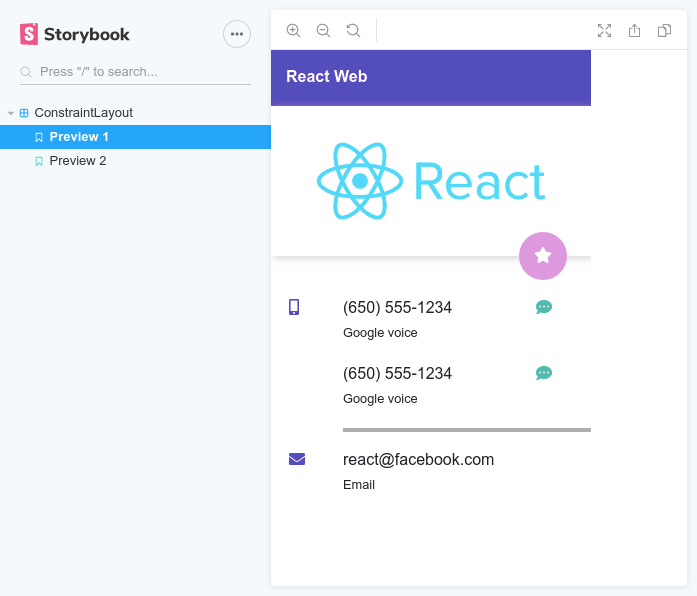The width and height of the screenshot is (697, 596).
Task: Click the first row's message bubble icon
Action: pyautogui.click(x=544, y=307)
